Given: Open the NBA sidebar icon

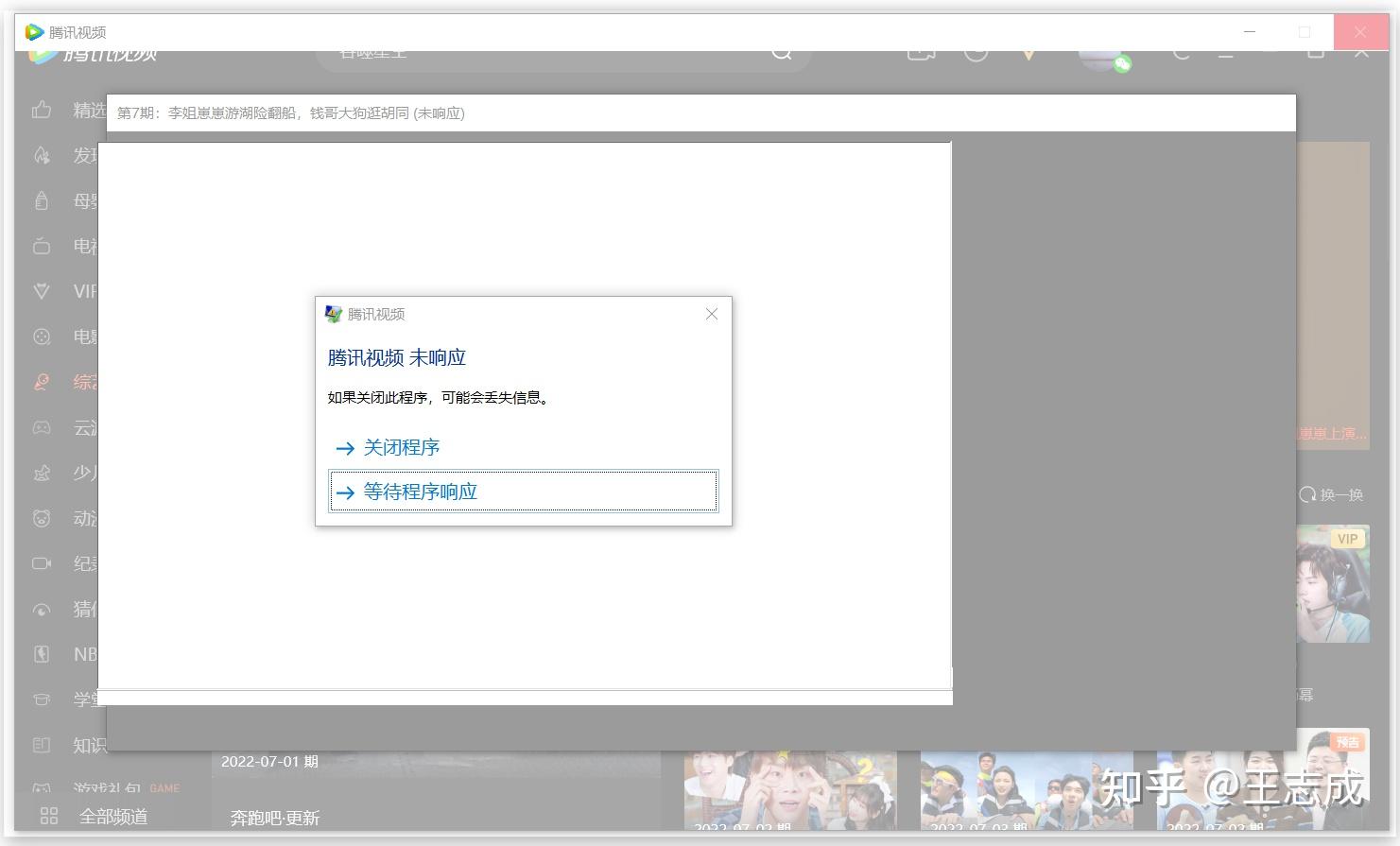Looking at the screenshot, I should point(42,654).
